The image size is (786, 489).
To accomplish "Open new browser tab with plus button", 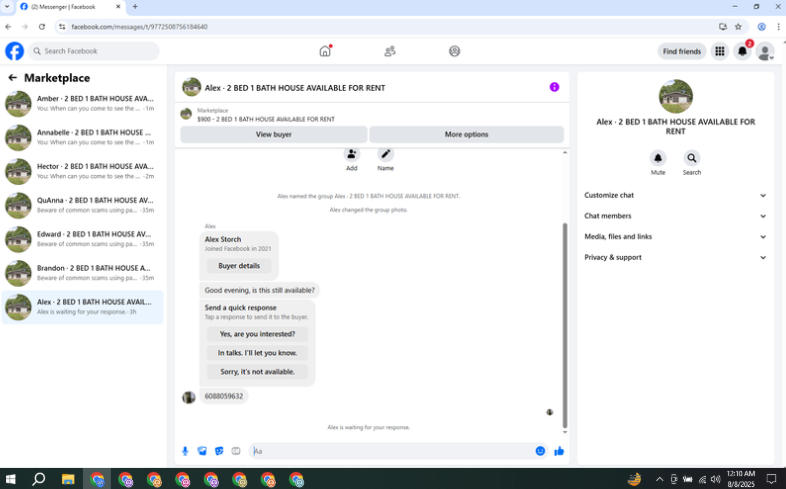I will click(135, 7).
